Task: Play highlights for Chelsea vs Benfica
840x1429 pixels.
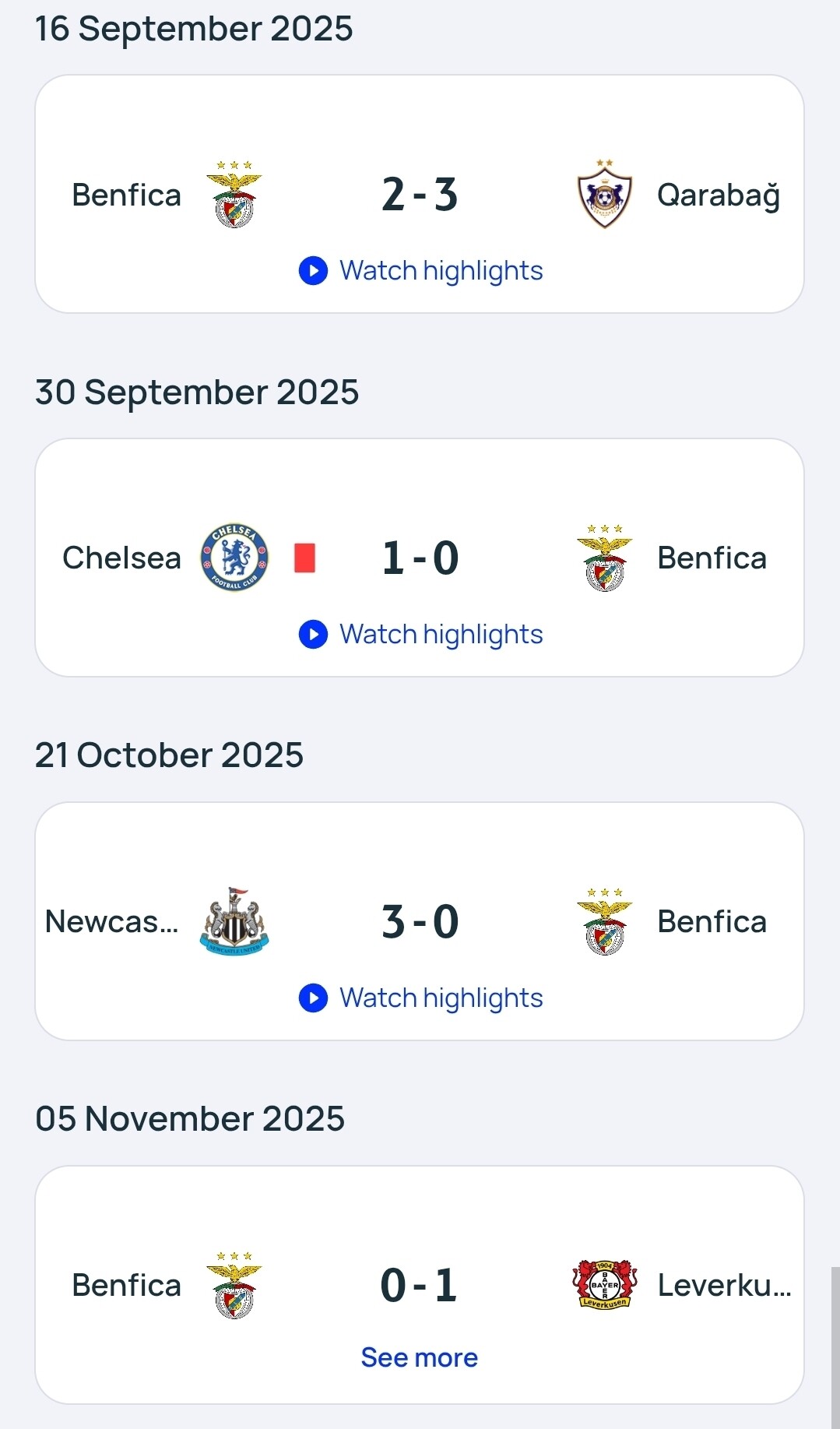Action: coord(421,635)
